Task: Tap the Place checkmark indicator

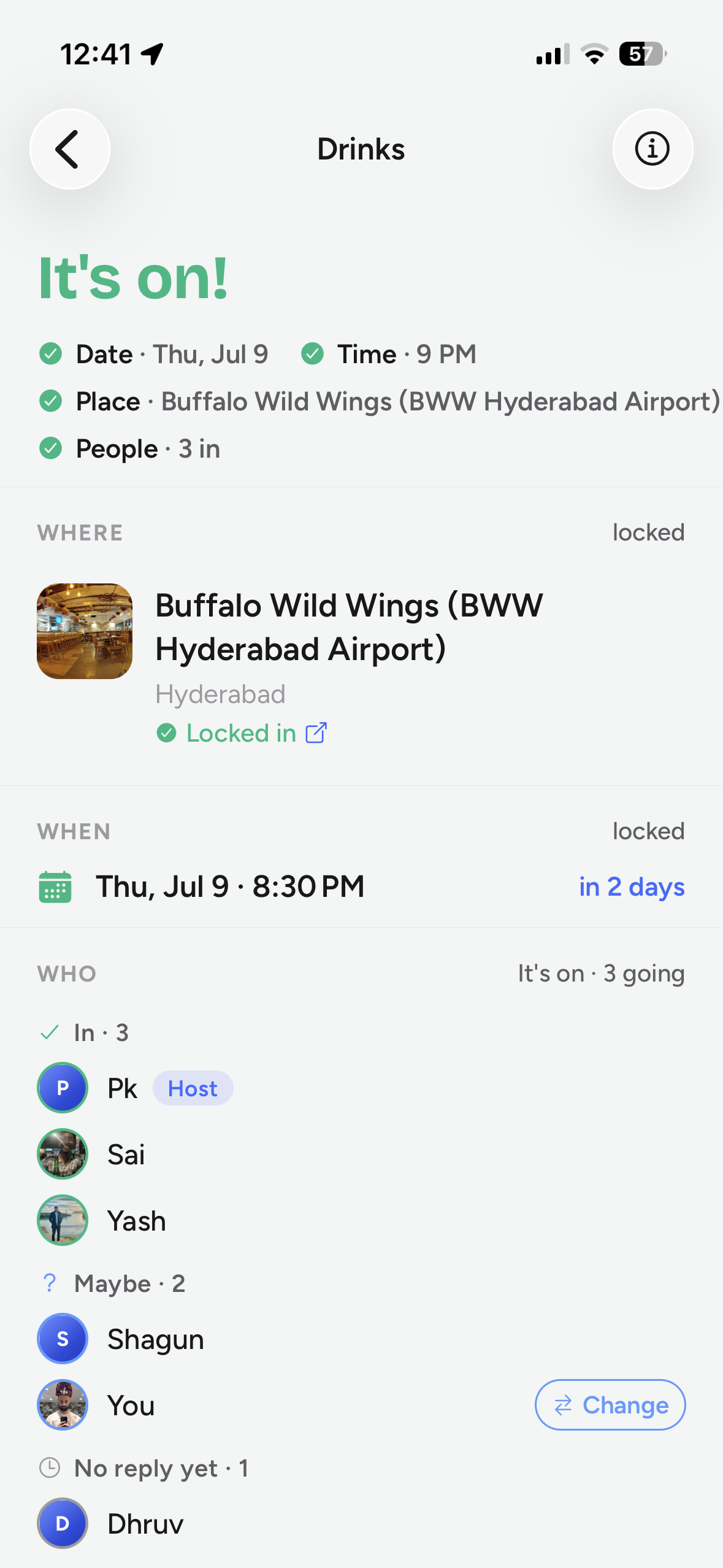Action: point(51,401)
